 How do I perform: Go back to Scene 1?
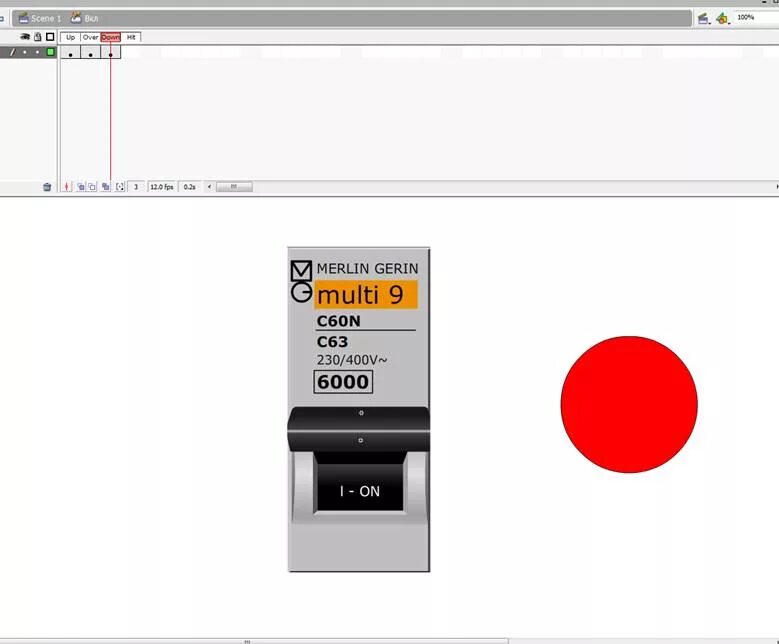point(40,18)
